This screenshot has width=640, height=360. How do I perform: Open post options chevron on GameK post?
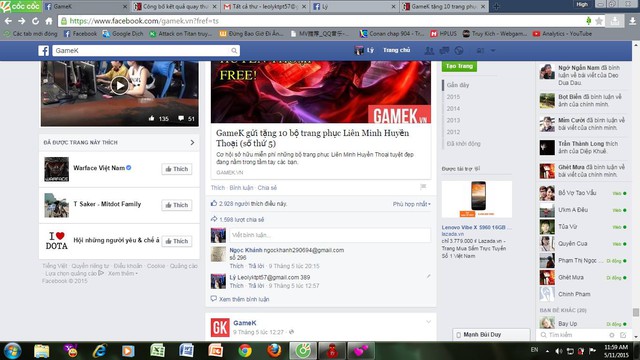pos(428,322)
